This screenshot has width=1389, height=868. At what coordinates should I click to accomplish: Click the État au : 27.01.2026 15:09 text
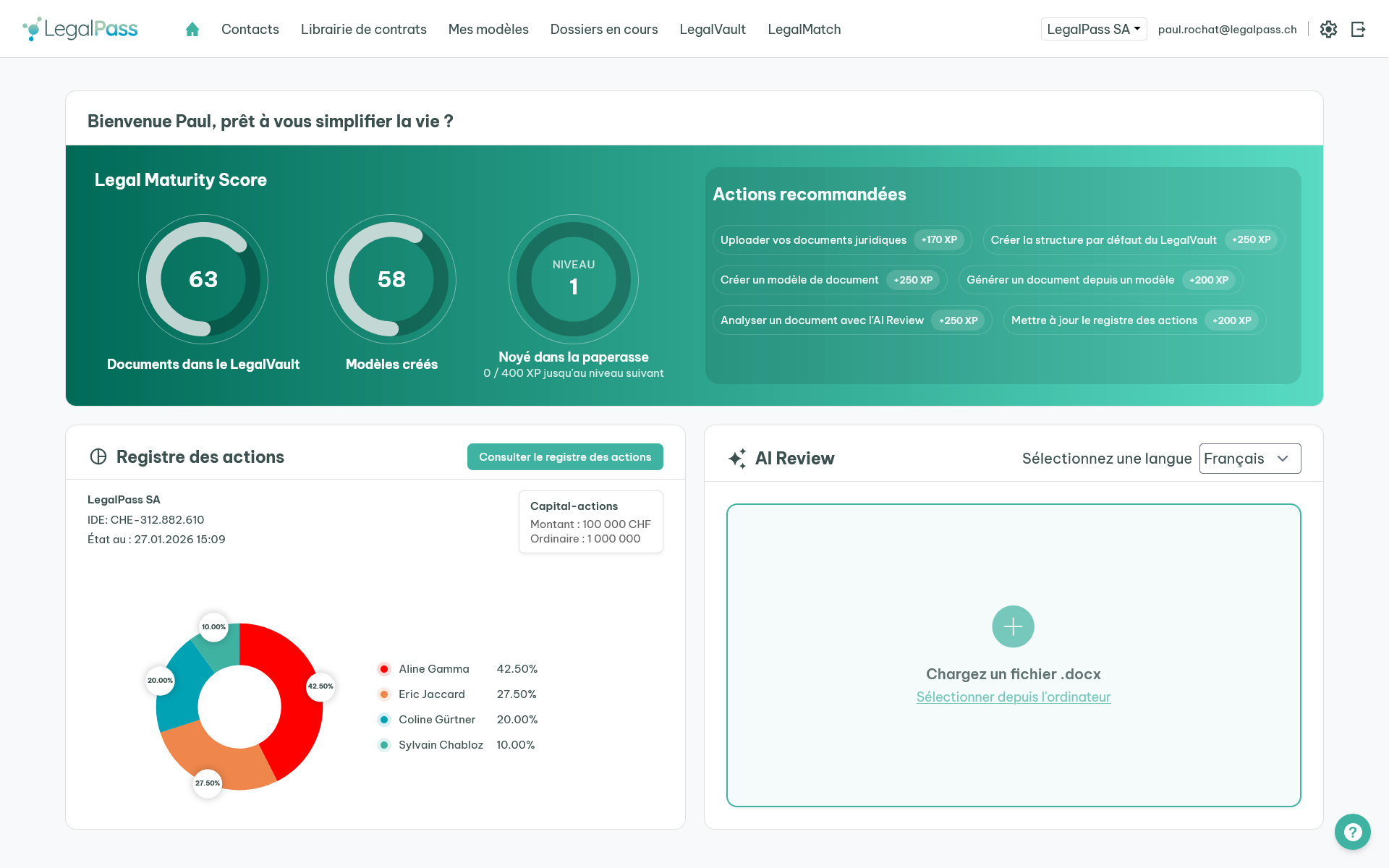156,539
